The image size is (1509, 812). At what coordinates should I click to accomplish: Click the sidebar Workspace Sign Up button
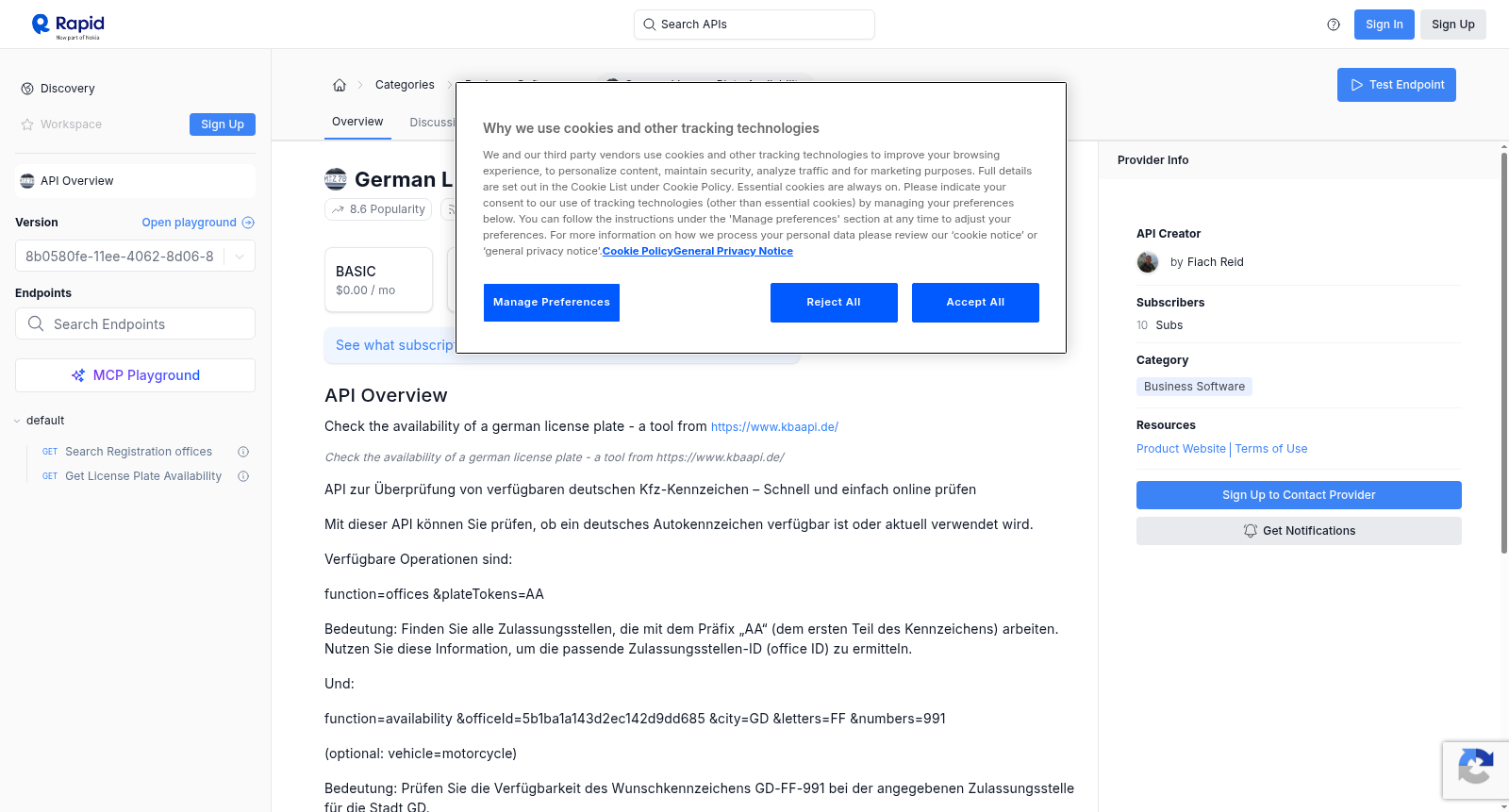[223, 124]
